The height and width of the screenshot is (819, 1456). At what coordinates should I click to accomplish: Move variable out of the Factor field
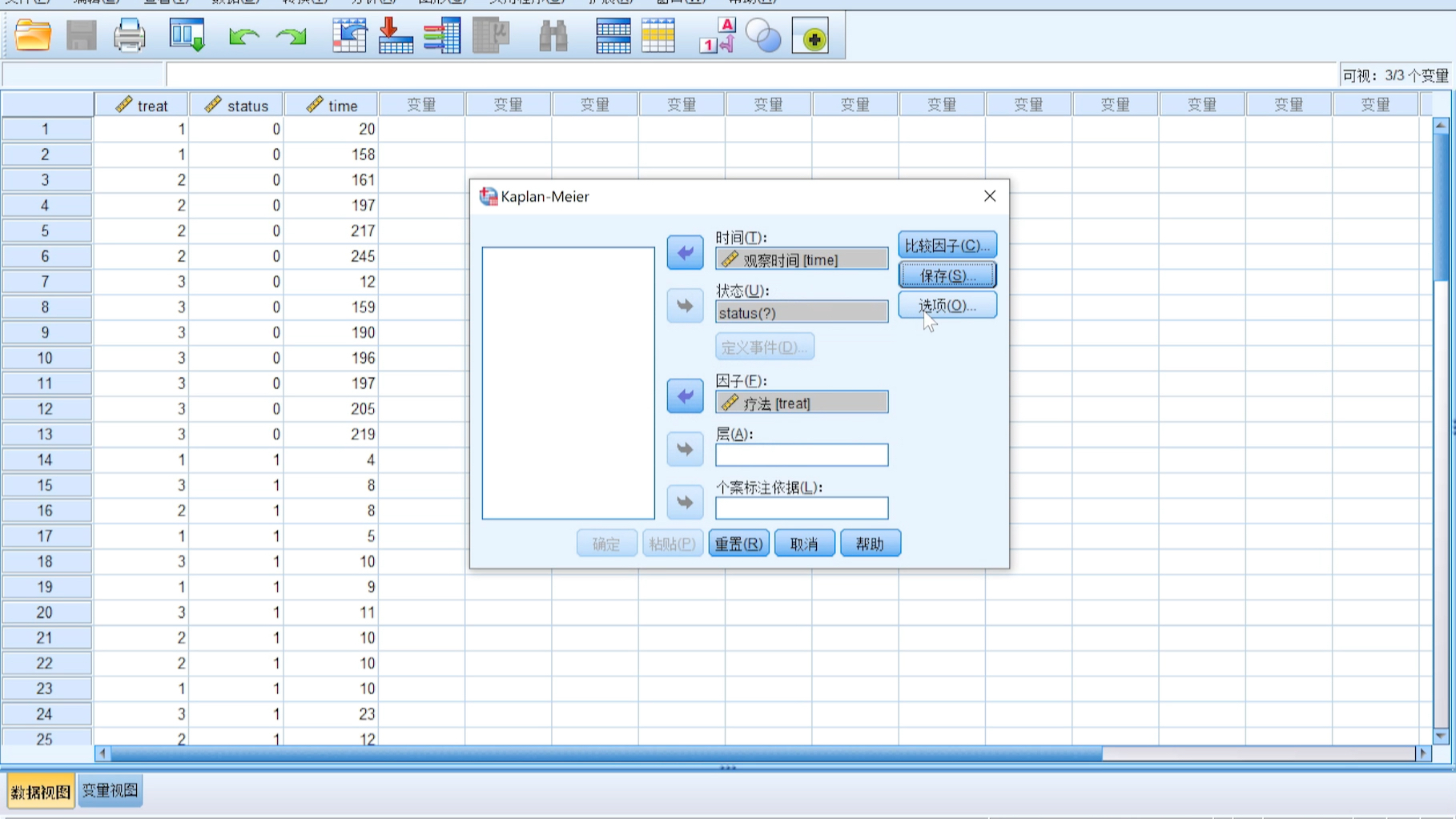tap(685, 396)
